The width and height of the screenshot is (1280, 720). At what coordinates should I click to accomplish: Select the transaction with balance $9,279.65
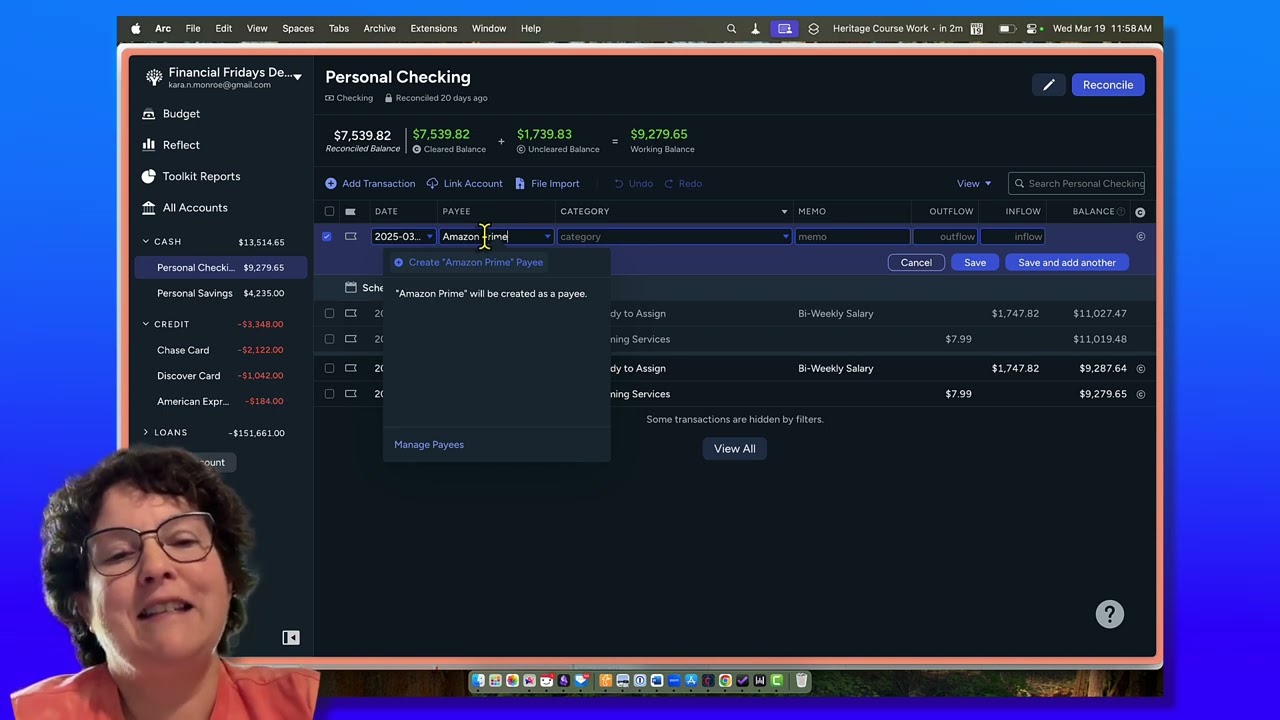[329, 394]
